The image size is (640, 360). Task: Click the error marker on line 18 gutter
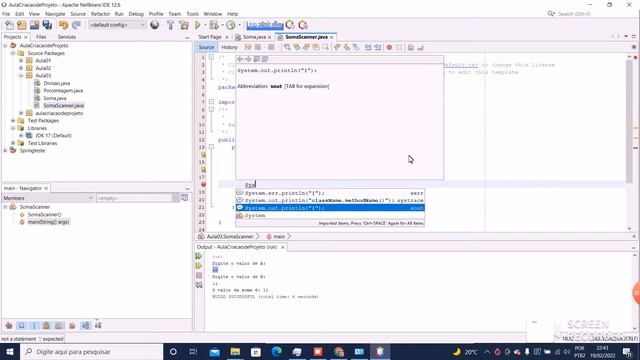(x=203, y=184)
